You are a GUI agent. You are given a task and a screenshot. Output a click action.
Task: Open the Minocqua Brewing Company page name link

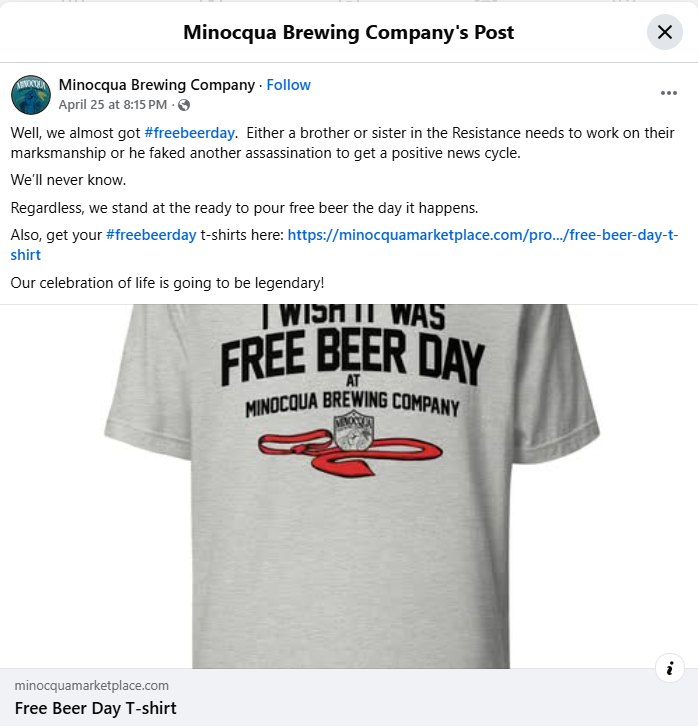[157, 85]
